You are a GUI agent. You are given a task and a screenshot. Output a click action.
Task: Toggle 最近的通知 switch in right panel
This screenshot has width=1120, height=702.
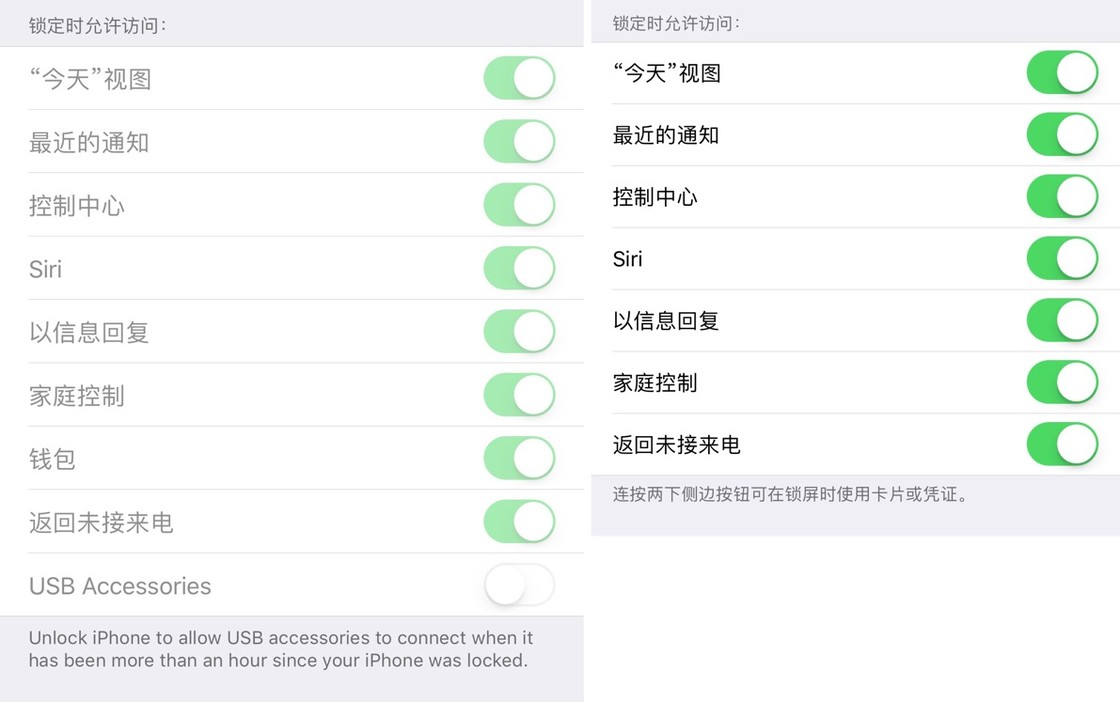point(1062,135)
